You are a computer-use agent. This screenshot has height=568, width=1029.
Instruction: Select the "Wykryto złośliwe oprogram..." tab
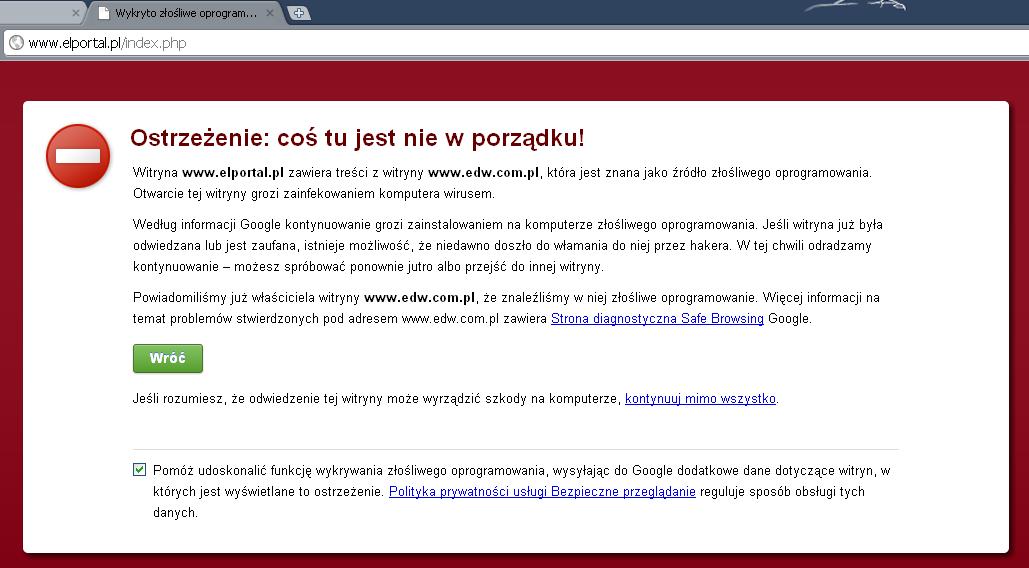185,13
